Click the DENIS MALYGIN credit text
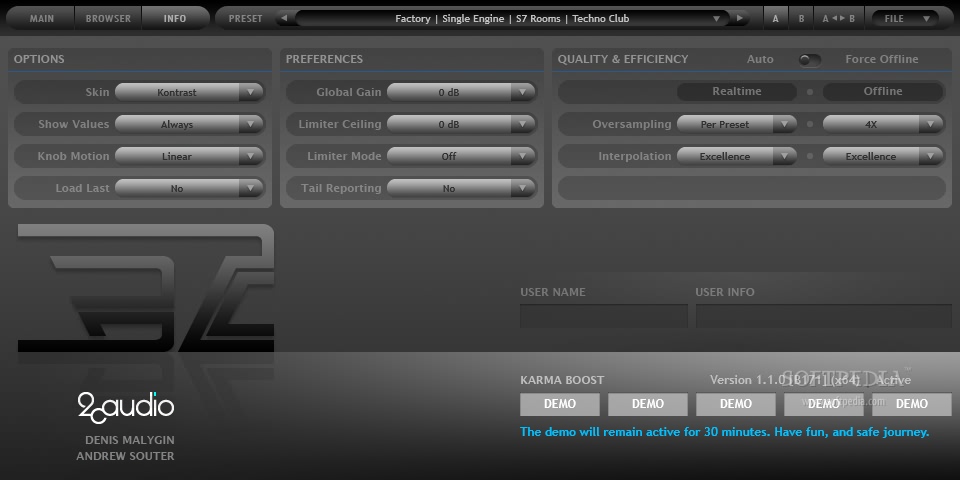The height and width of the screenshot is (480, 960). coord(130,440)
